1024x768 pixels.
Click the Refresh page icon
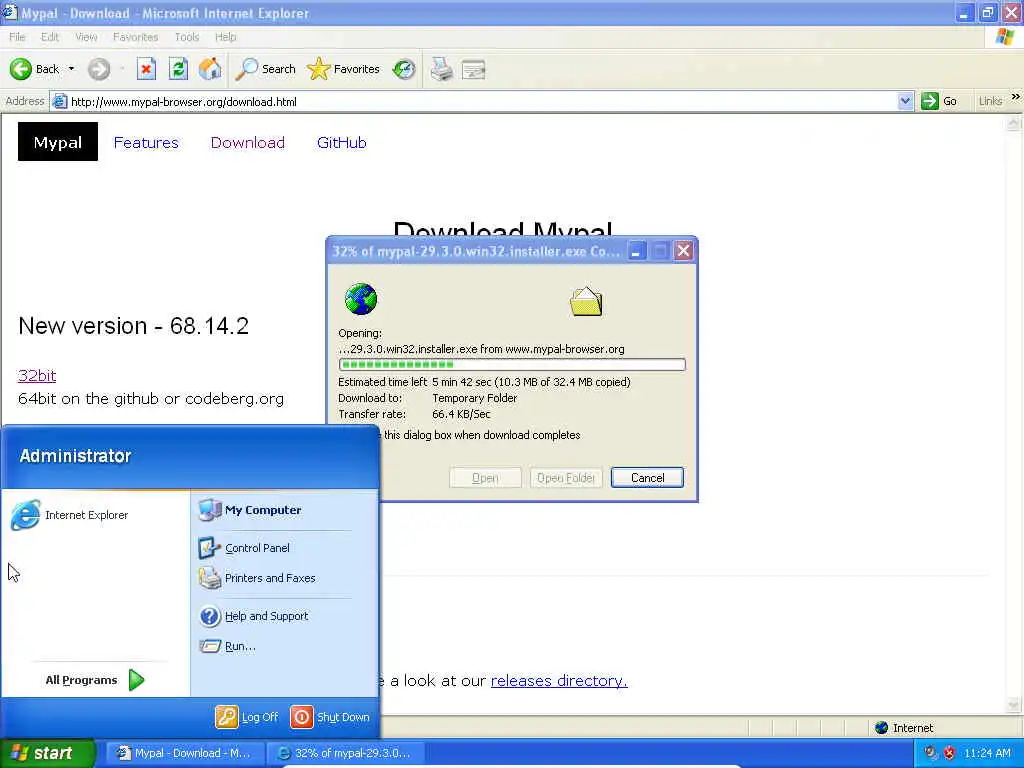(x=178, y=69)
